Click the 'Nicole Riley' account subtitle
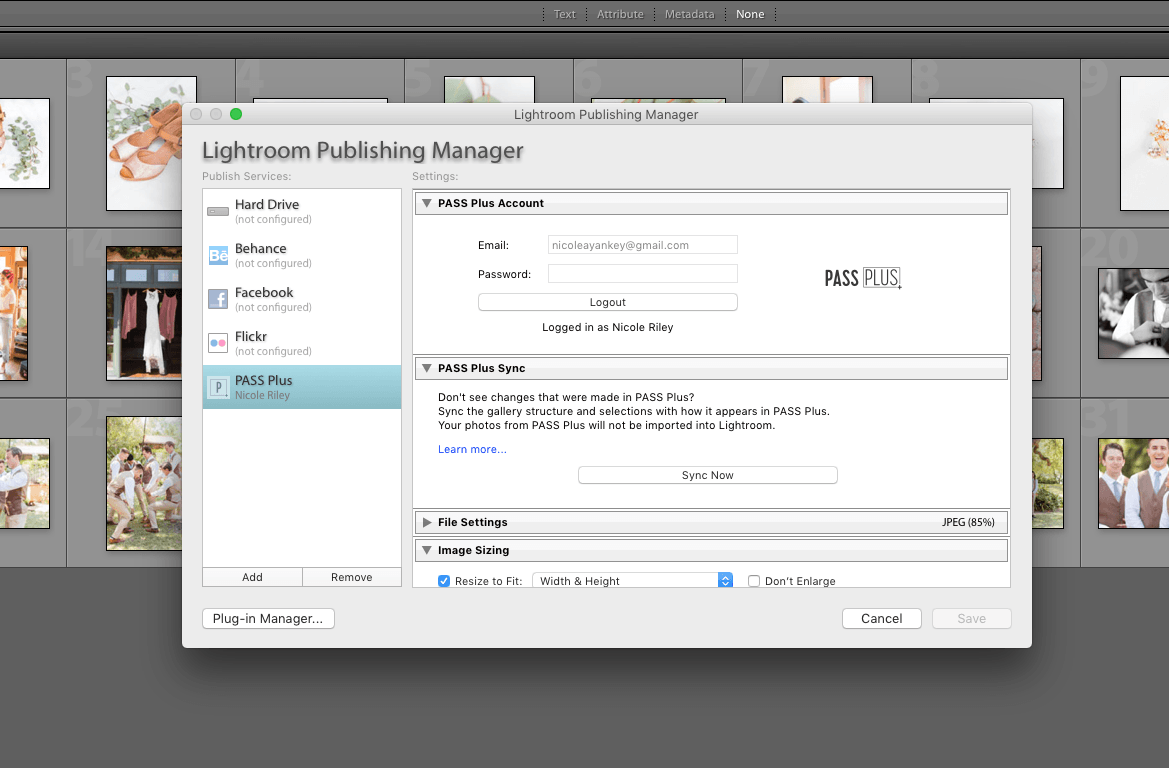This screenshot has width=1169, height=768. (x=262, y=395)
